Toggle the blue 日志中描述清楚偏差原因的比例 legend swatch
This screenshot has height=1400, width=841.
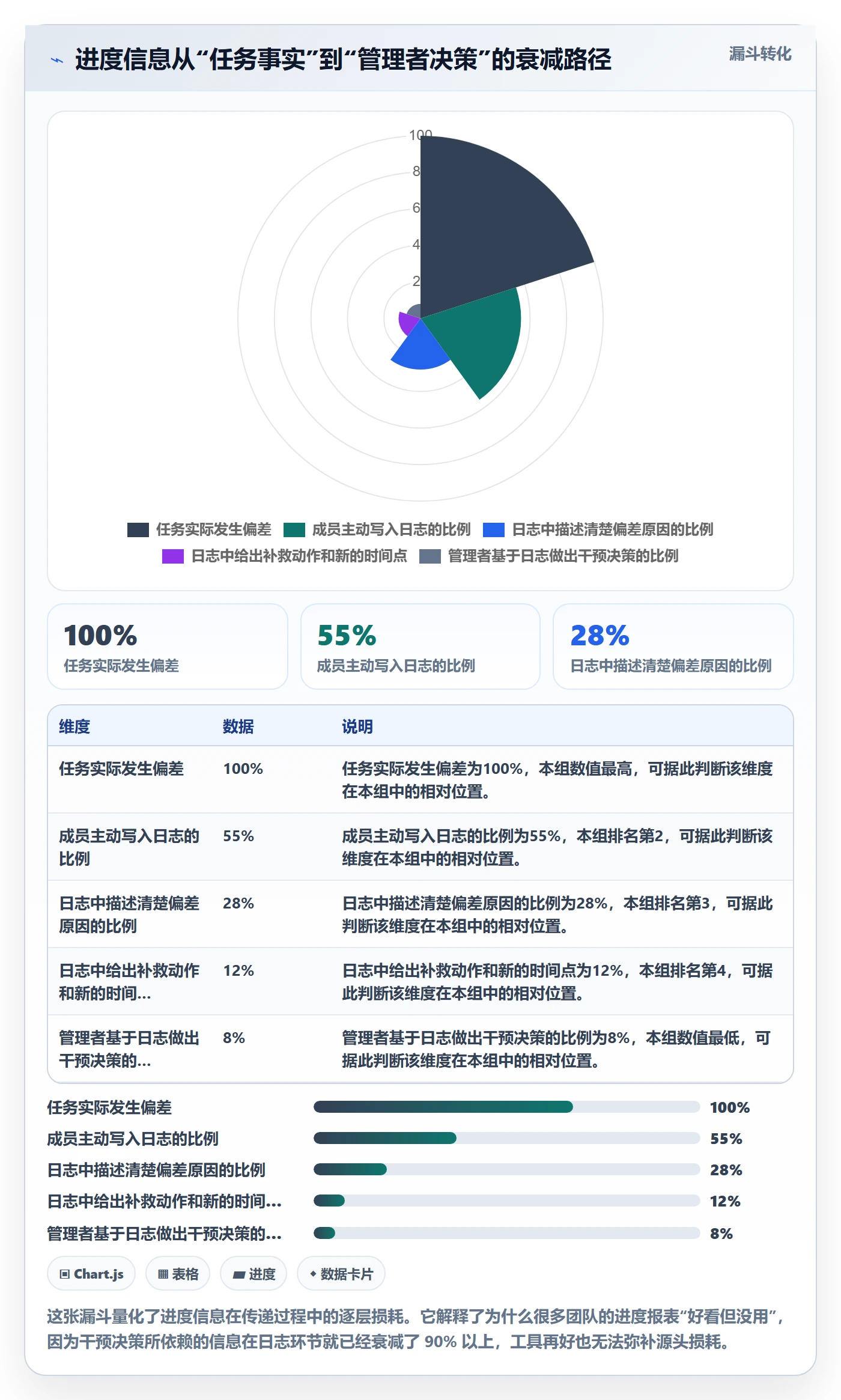493,529
